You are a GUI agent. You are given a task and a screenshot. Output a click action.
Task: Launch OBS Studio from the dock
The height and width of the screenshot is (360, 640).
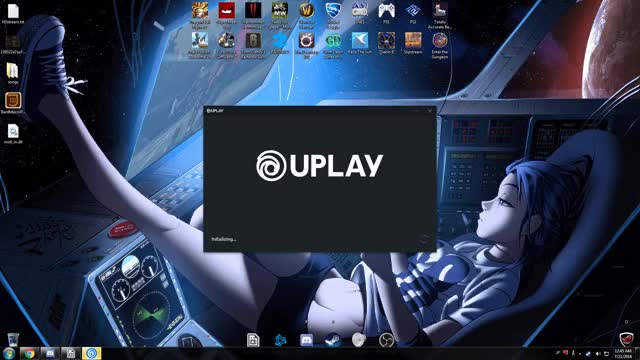(386, 340)
